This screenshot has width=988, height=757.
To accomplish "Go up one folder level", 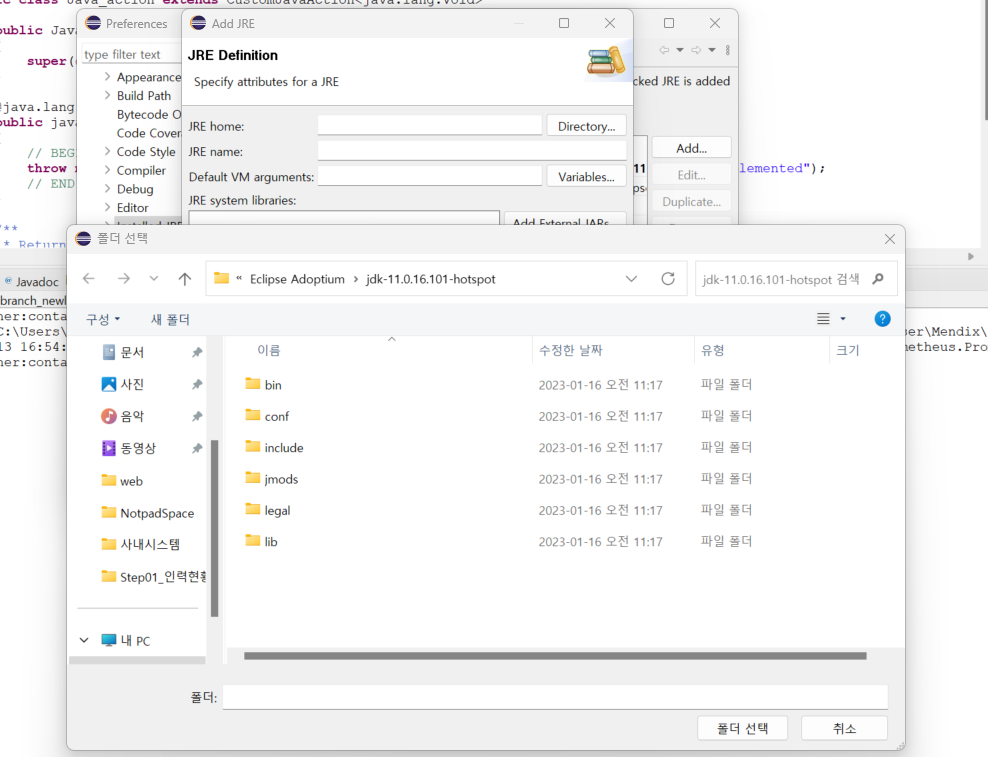I will [x=185, y=279].
